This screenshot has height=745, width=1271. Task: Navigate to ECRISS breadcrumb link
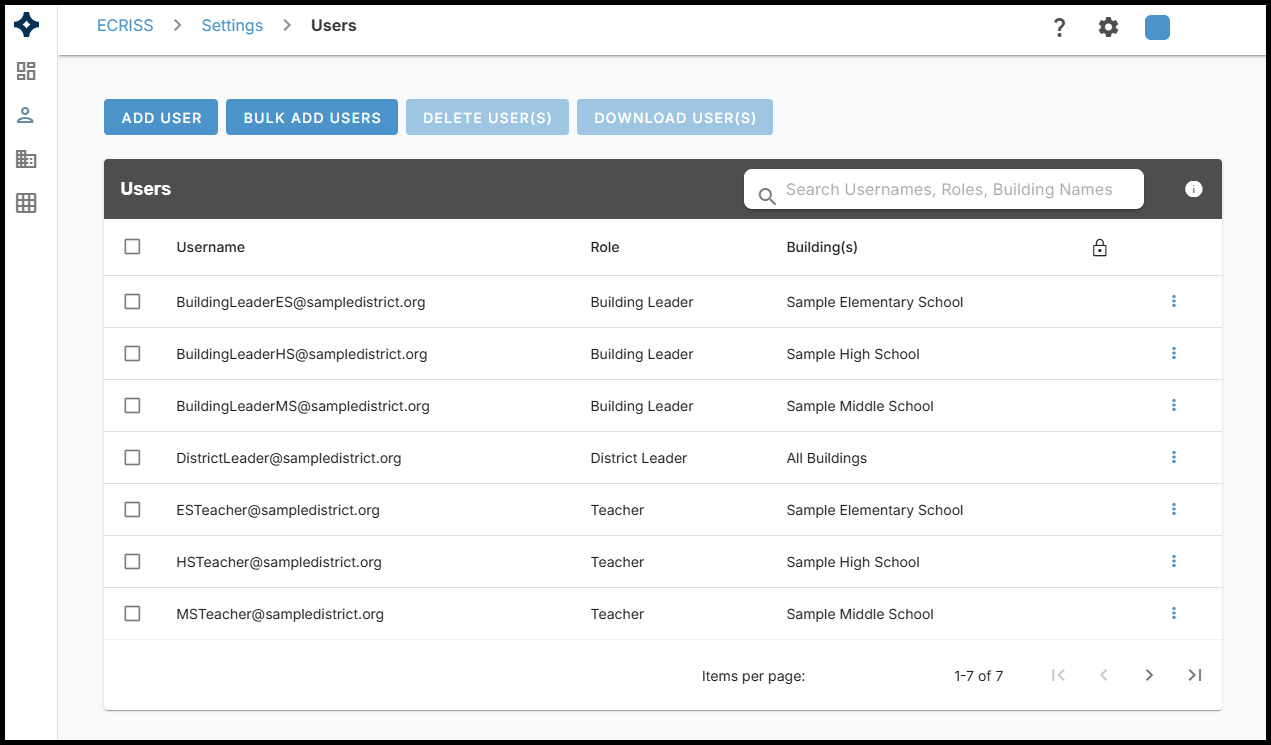(x=125, y=26)
